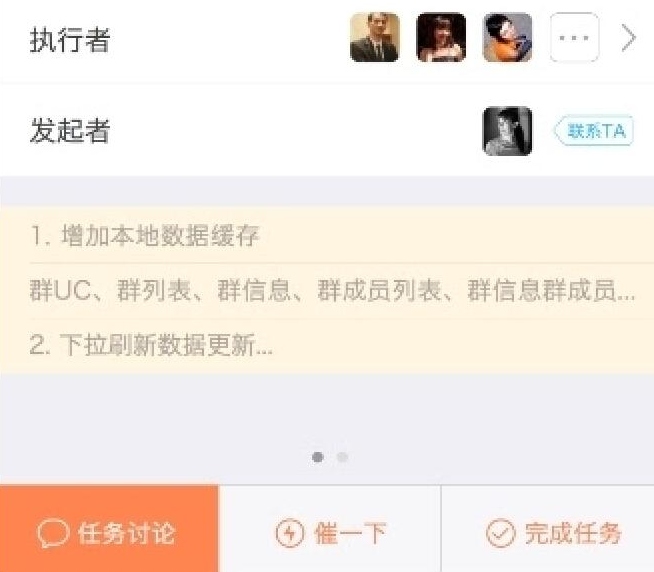This screenshot has height=572, width=654.
Task: Switch to the second page indicator dot
Action: coord(342,457)
